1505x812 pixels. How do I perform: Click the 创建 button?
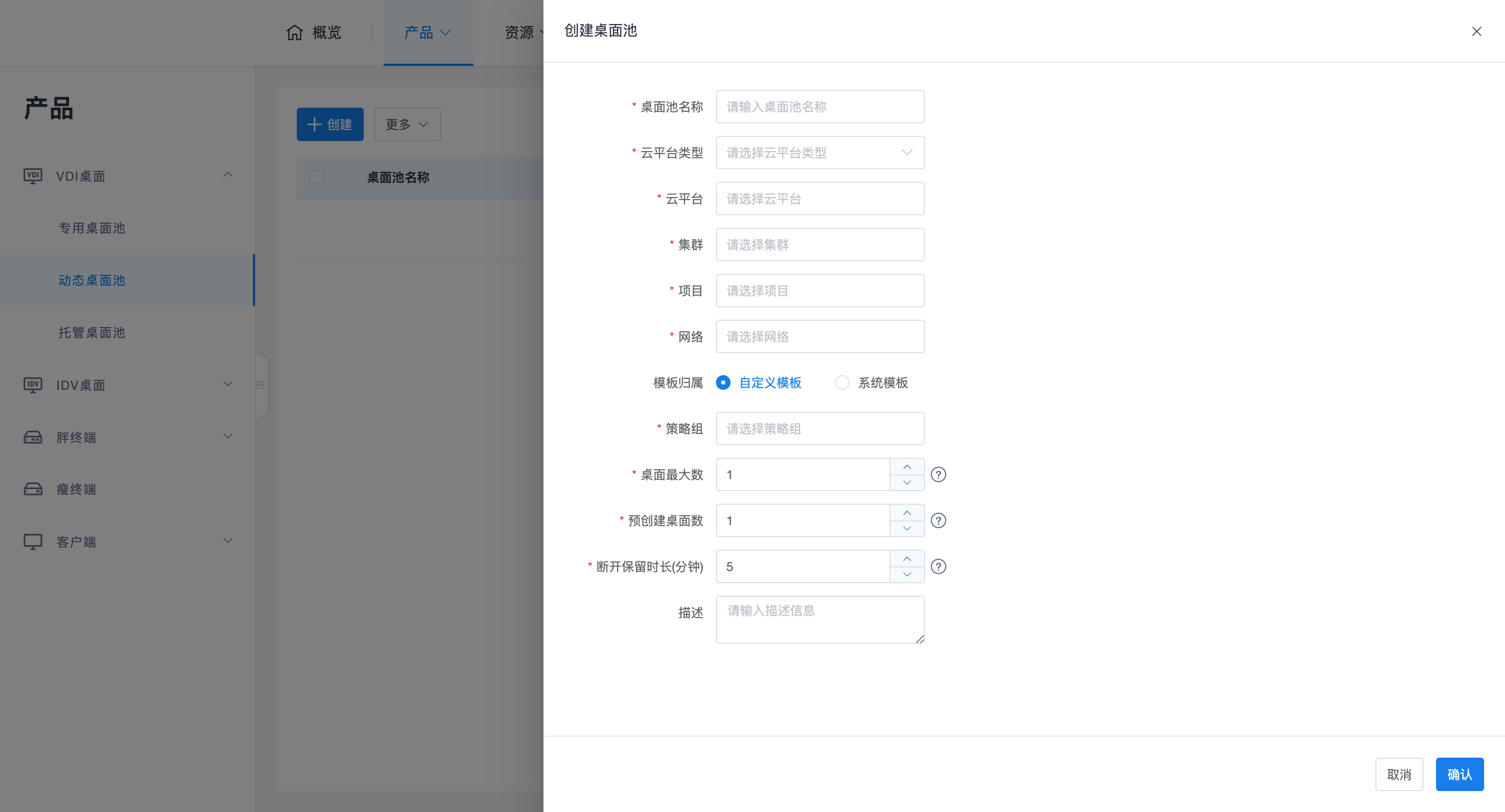(x=330, y=124)
